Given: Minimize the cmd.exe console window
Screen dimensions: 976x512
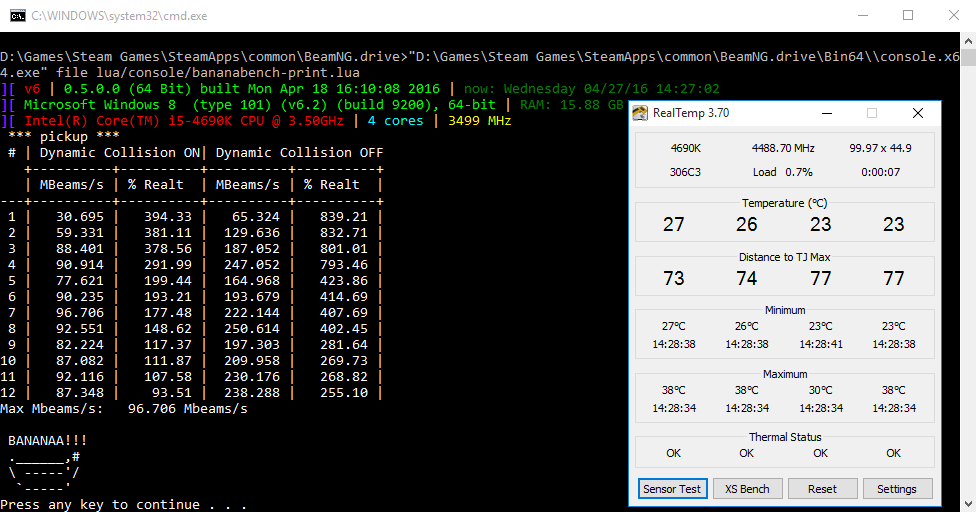Looking at the screenshot, I should point(863,16).
